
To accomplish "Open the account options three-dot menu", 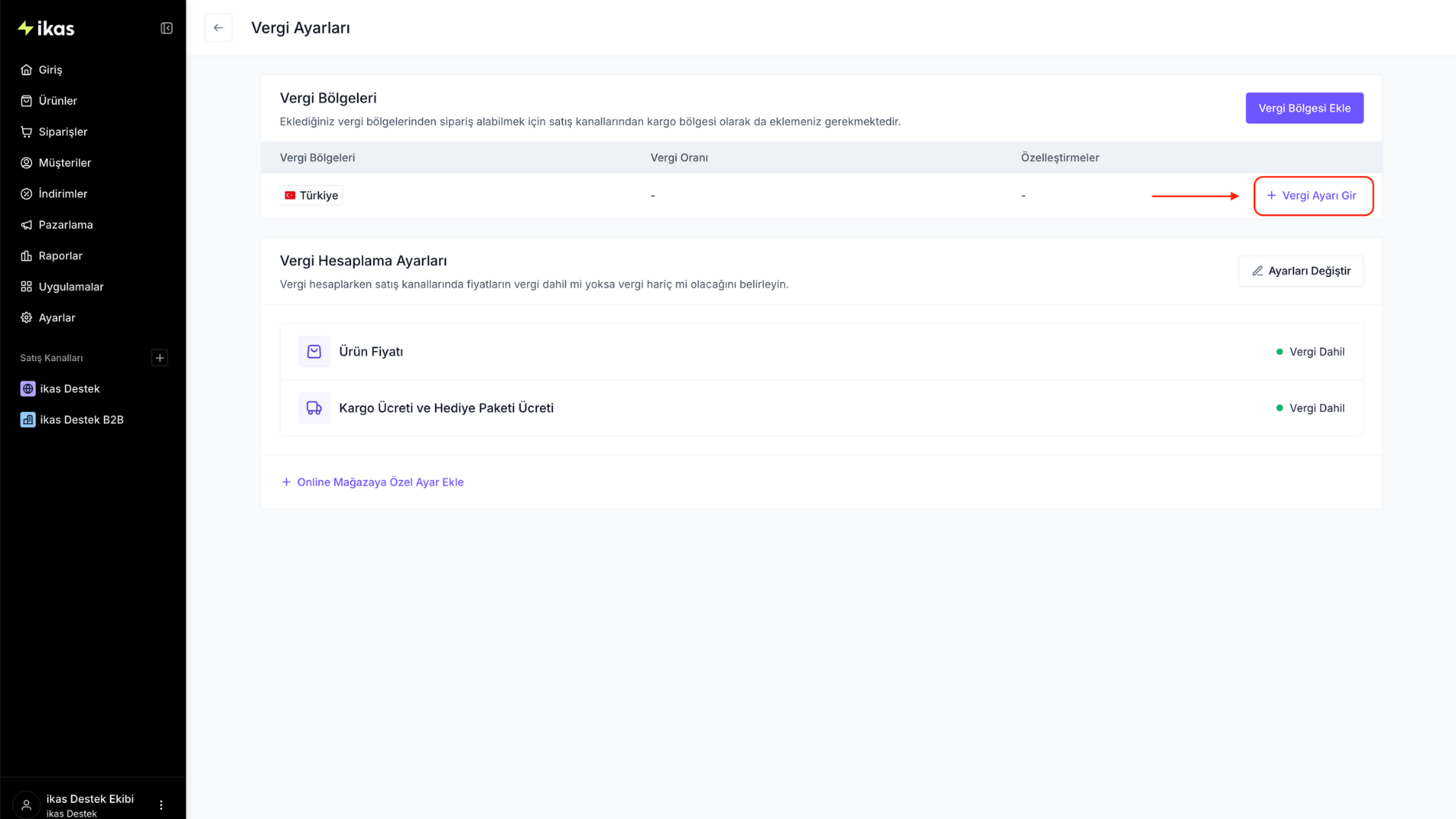I will (x=161, y=805).
